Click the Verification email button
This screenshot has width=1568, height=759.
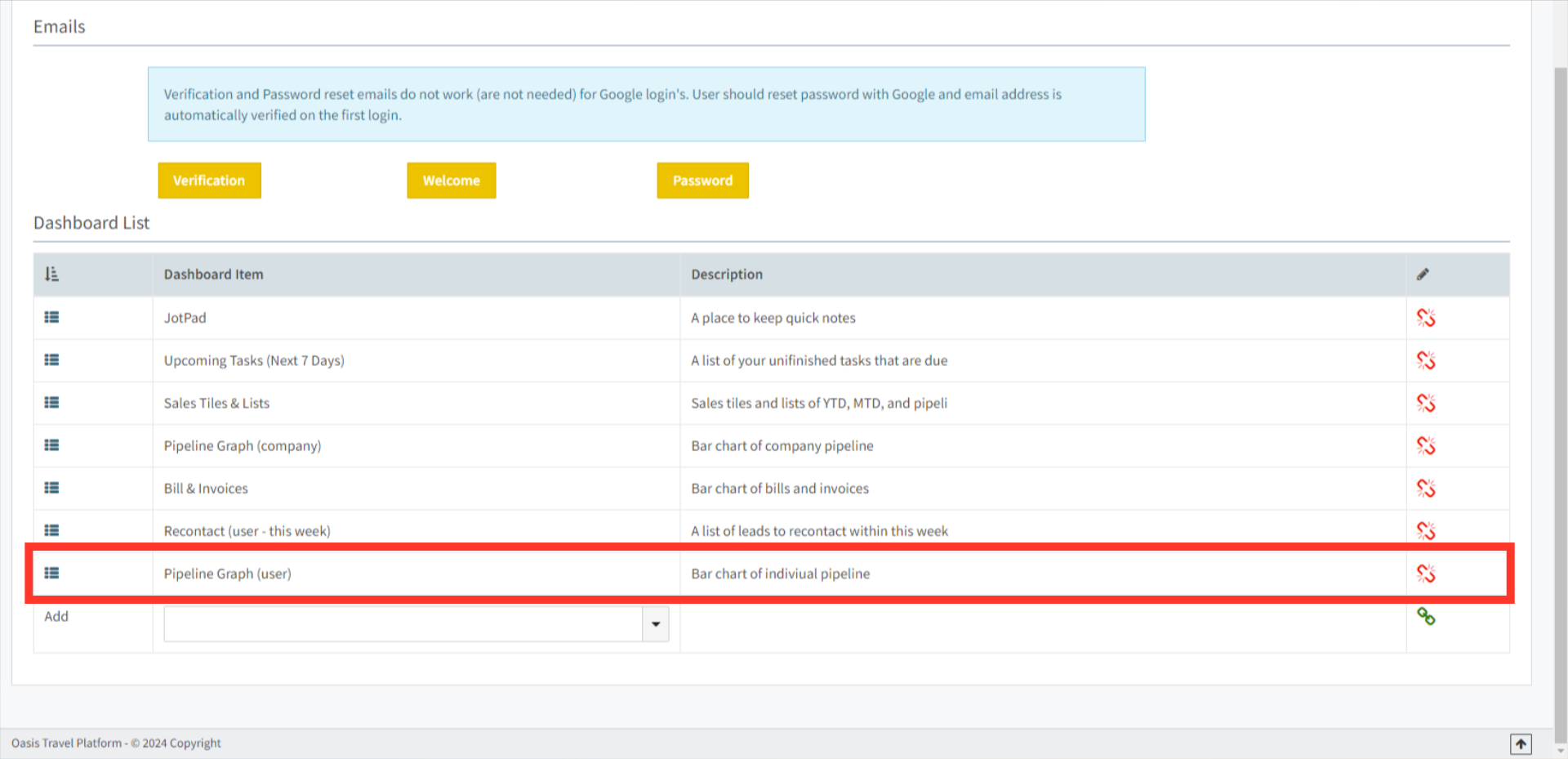pyautogui.click(x=209, y=181)
